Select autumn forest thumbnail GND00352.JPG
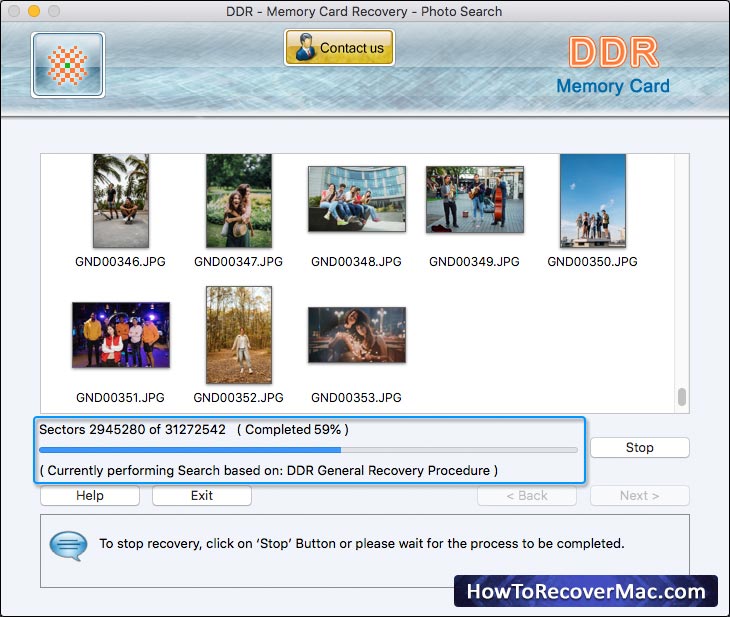This screenshot has height=617, width=730. (x=239, y=335)
